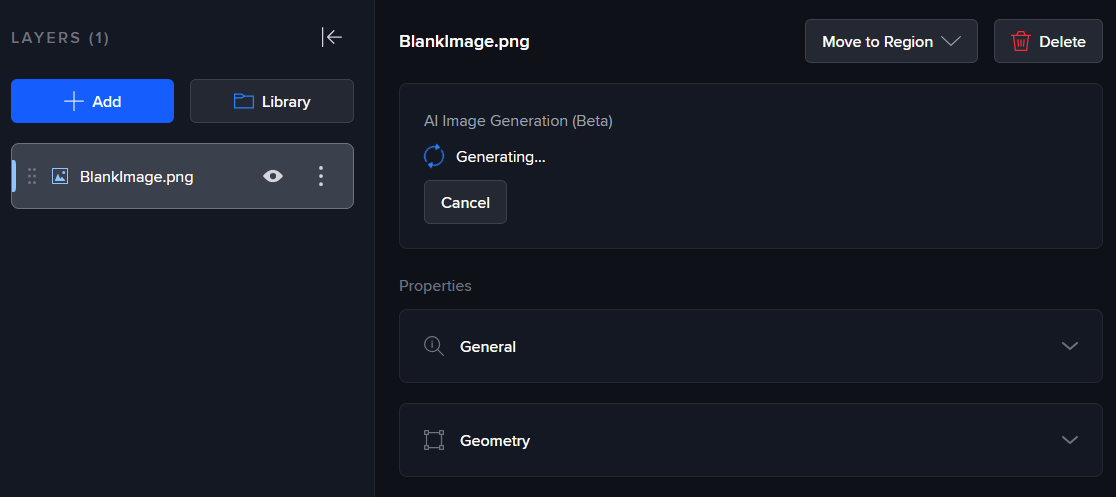Screen dimensions: 1116x497
Task: Click the image icon of BlankImage.png layer
Action: pyautogui.click(x=60, y=176)
